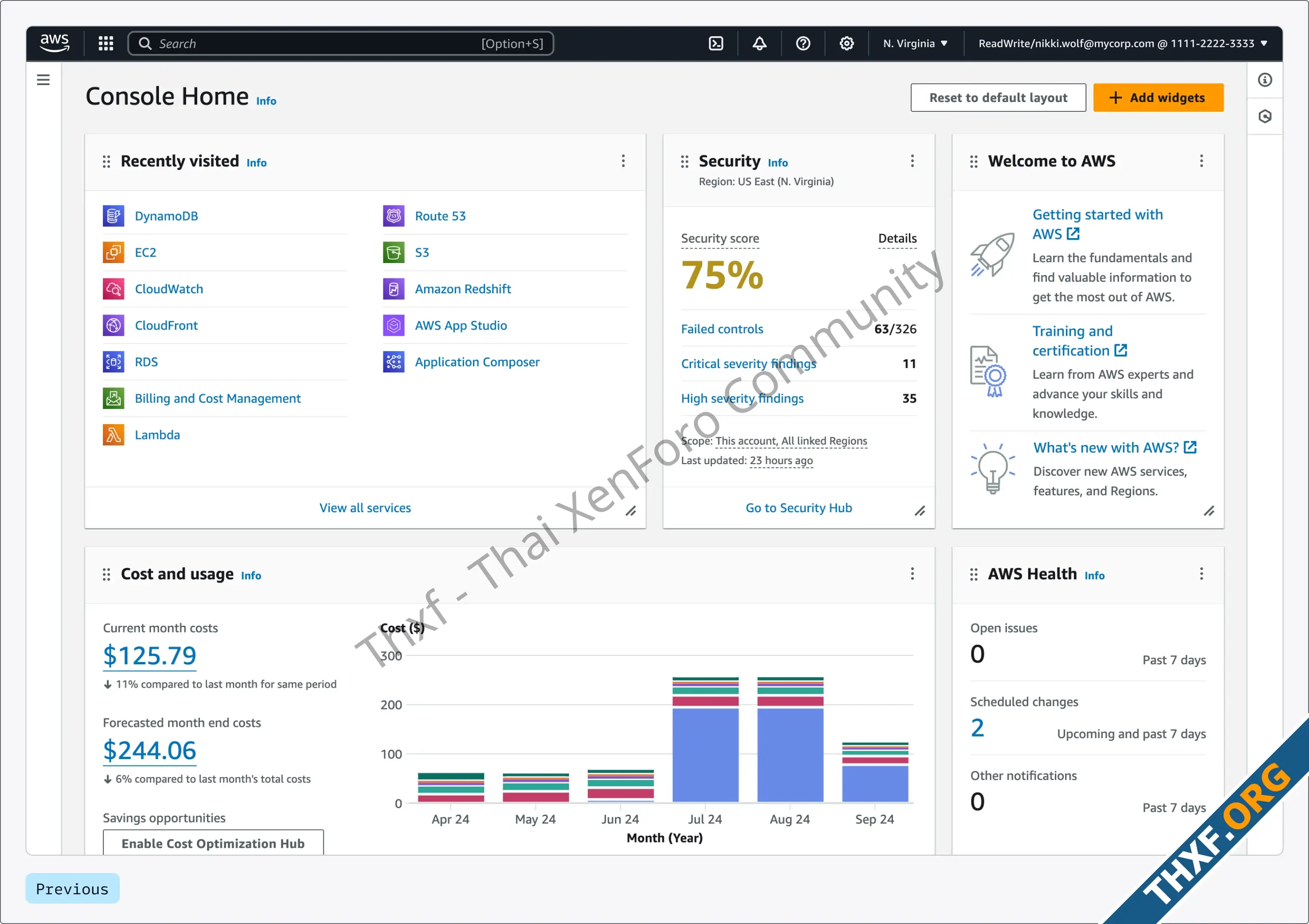Image resolution: width=1309 pixels, height=924 pixels.
Task: Open Training and certification link
Action: tap(1079, 341)
